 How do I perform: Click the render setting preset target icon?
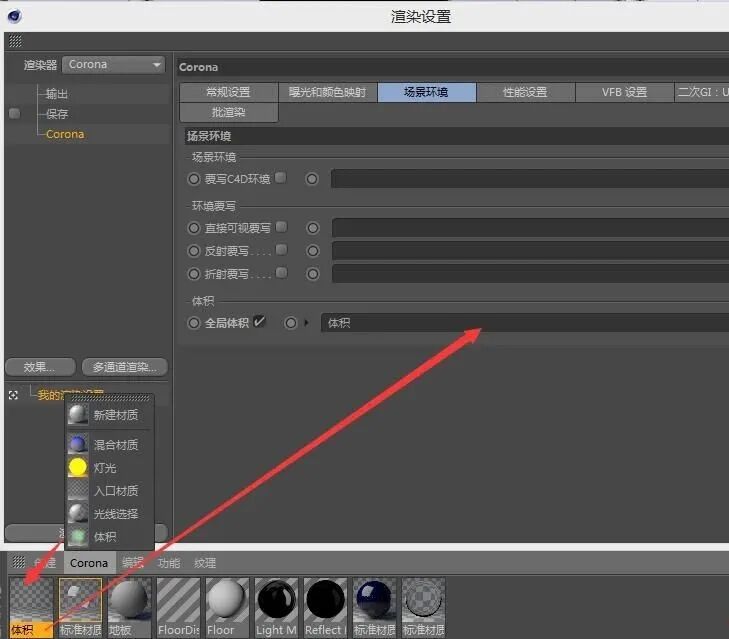pos(13,395)
